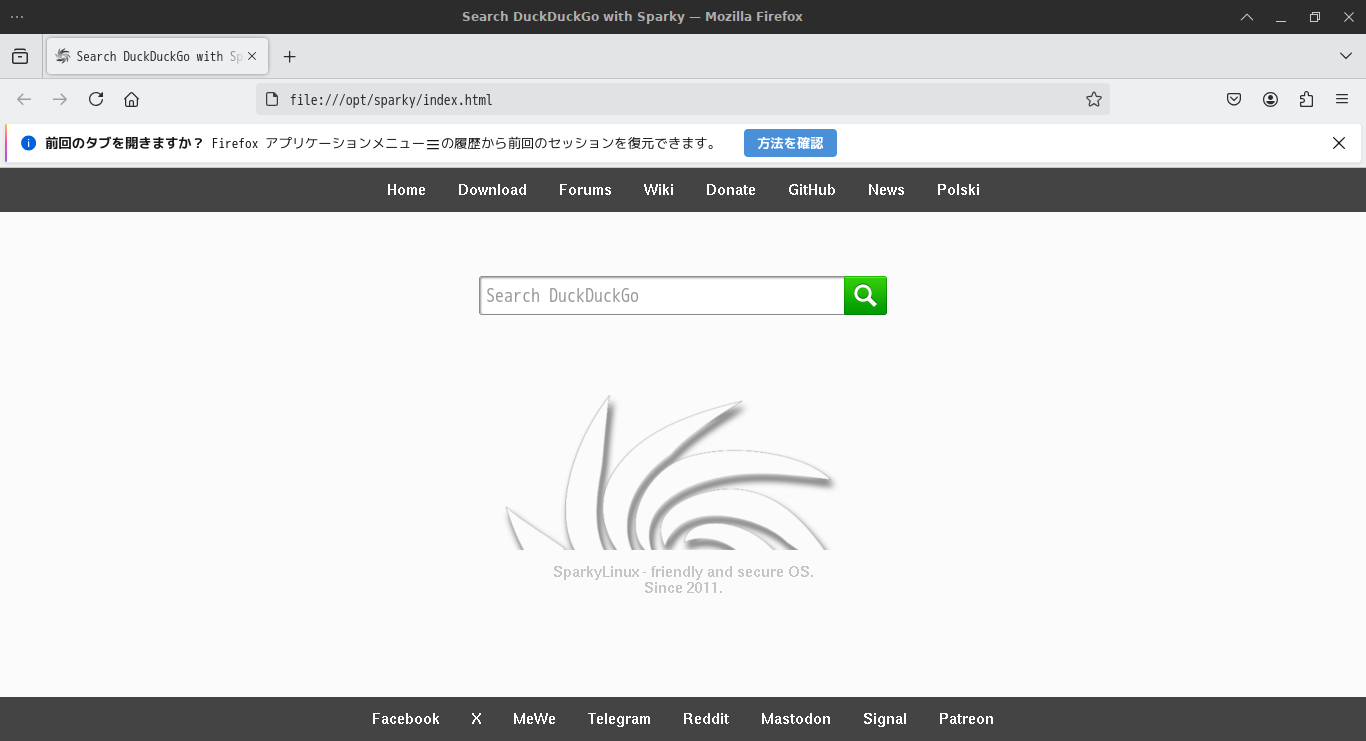Click the file page identity icon
The height and width of the screenshot is (741, 1366).
pos(271,99)
